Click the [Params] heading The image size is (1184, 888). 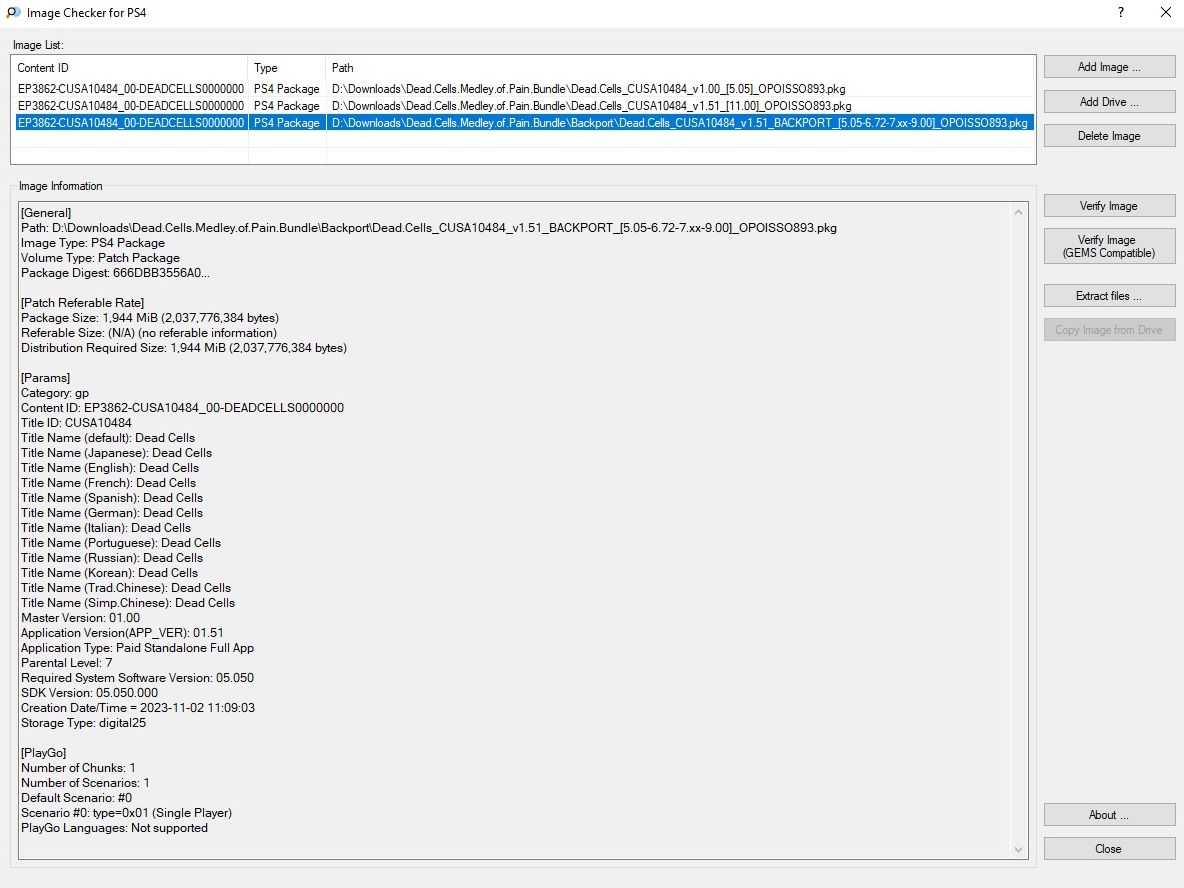45,378
